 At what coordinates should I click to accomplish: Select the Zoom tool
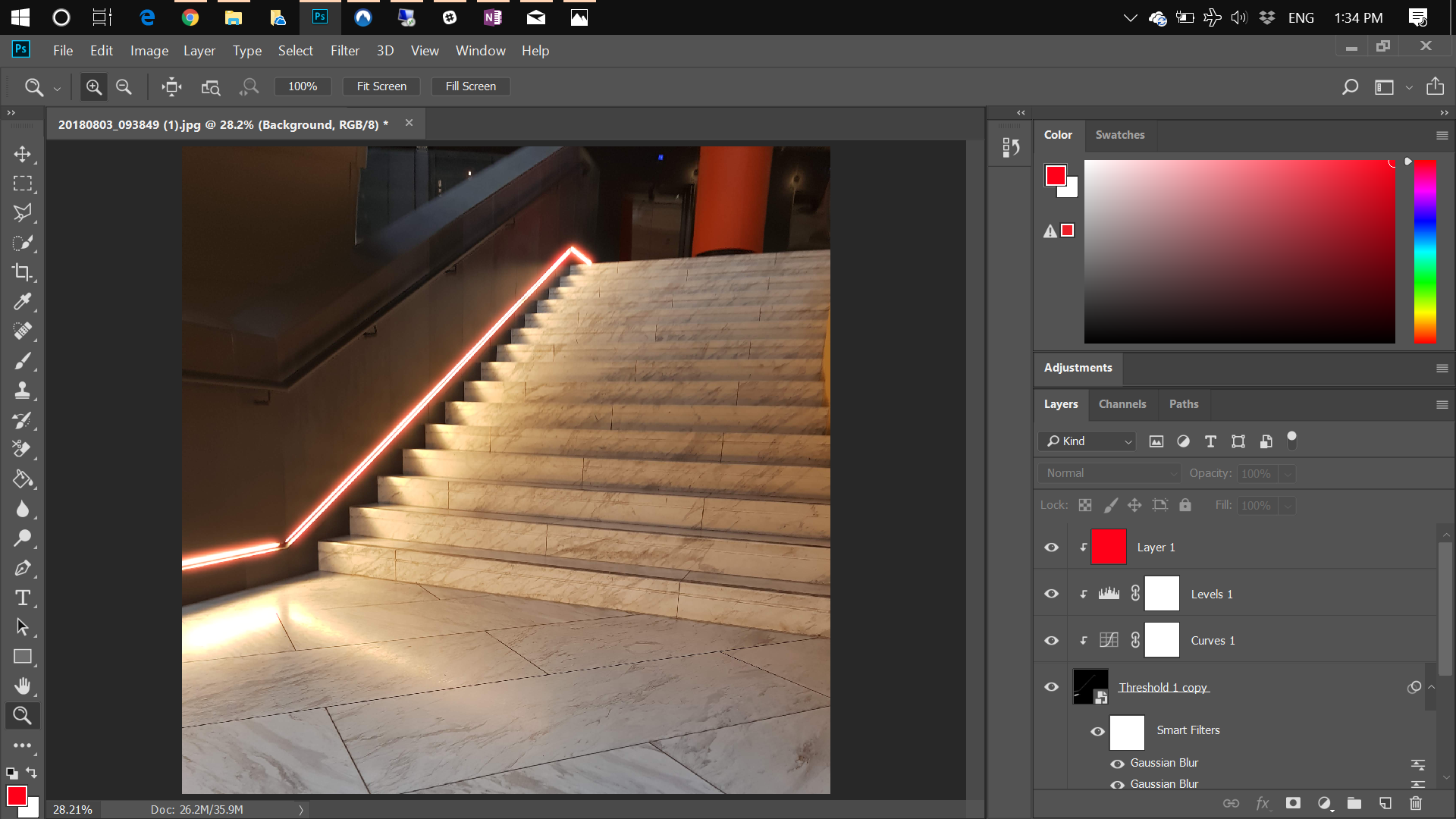click(23, 715)
